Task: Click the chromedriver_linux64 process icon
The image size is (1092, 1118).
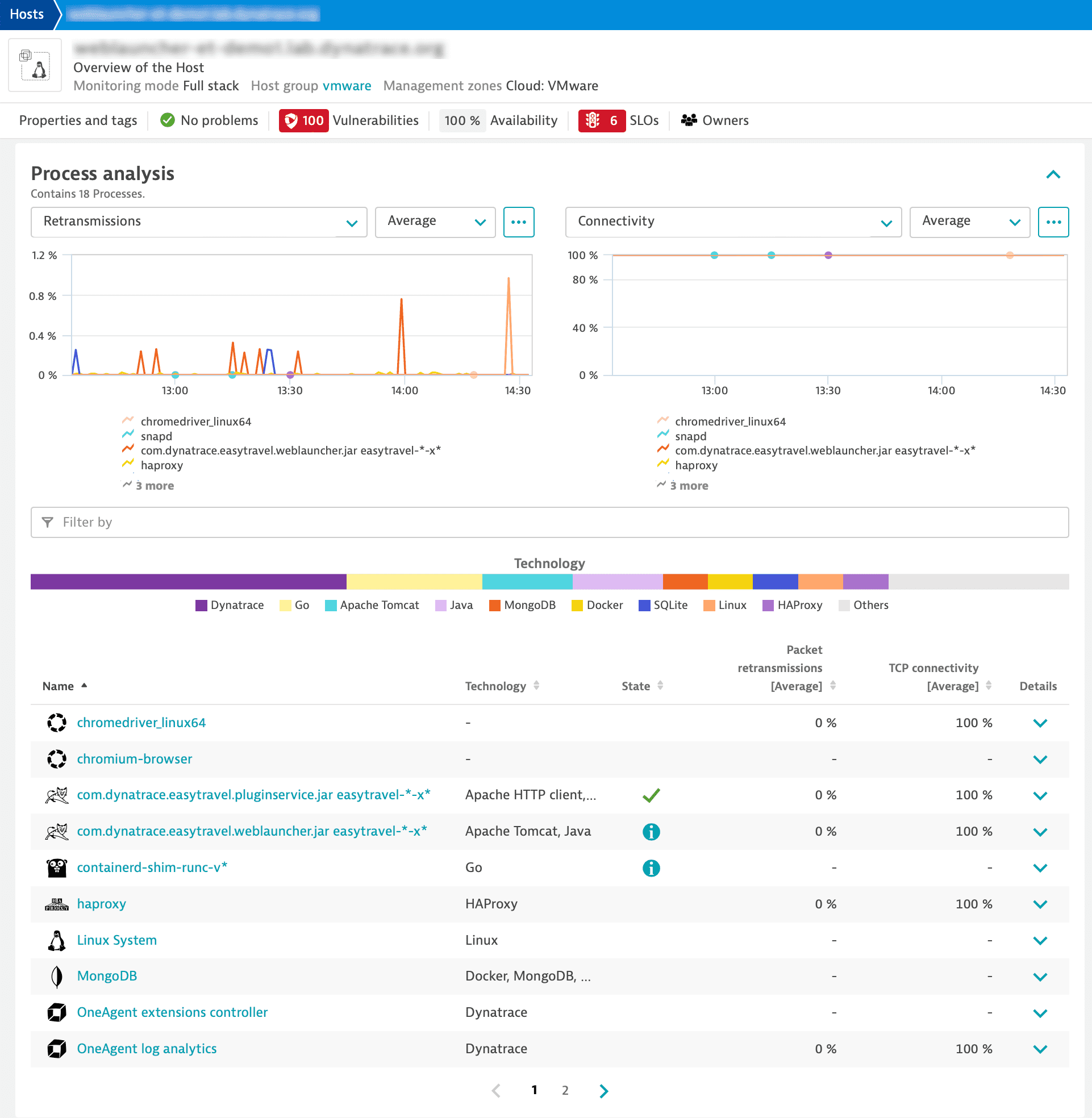Action: 57,723
